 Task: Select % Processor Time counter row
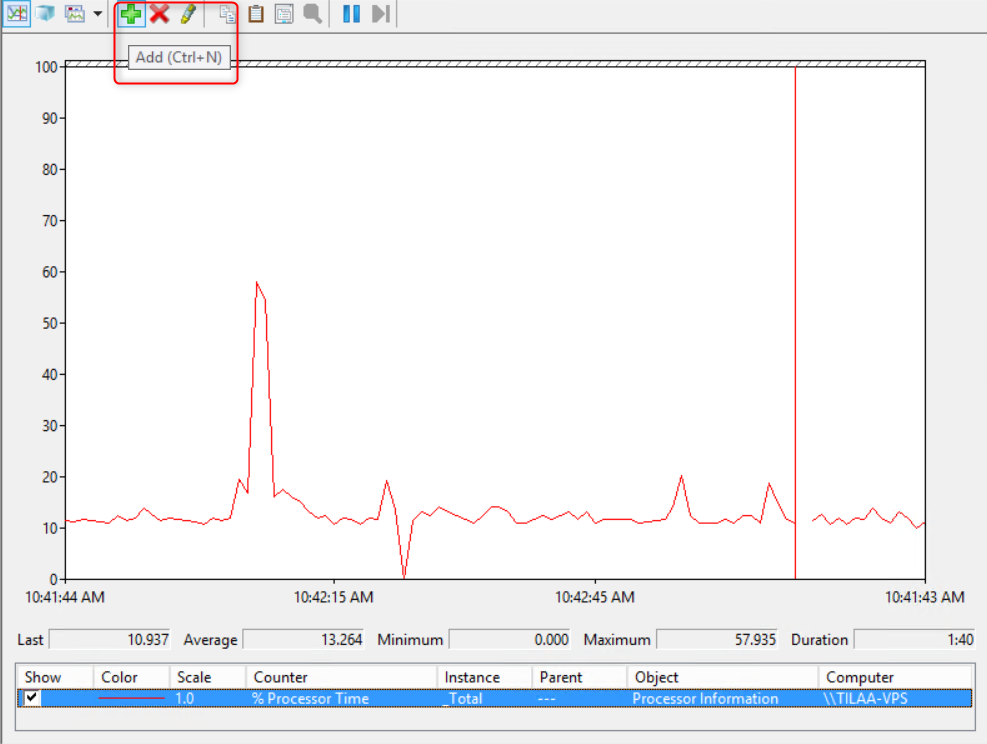tap(494, 698)
